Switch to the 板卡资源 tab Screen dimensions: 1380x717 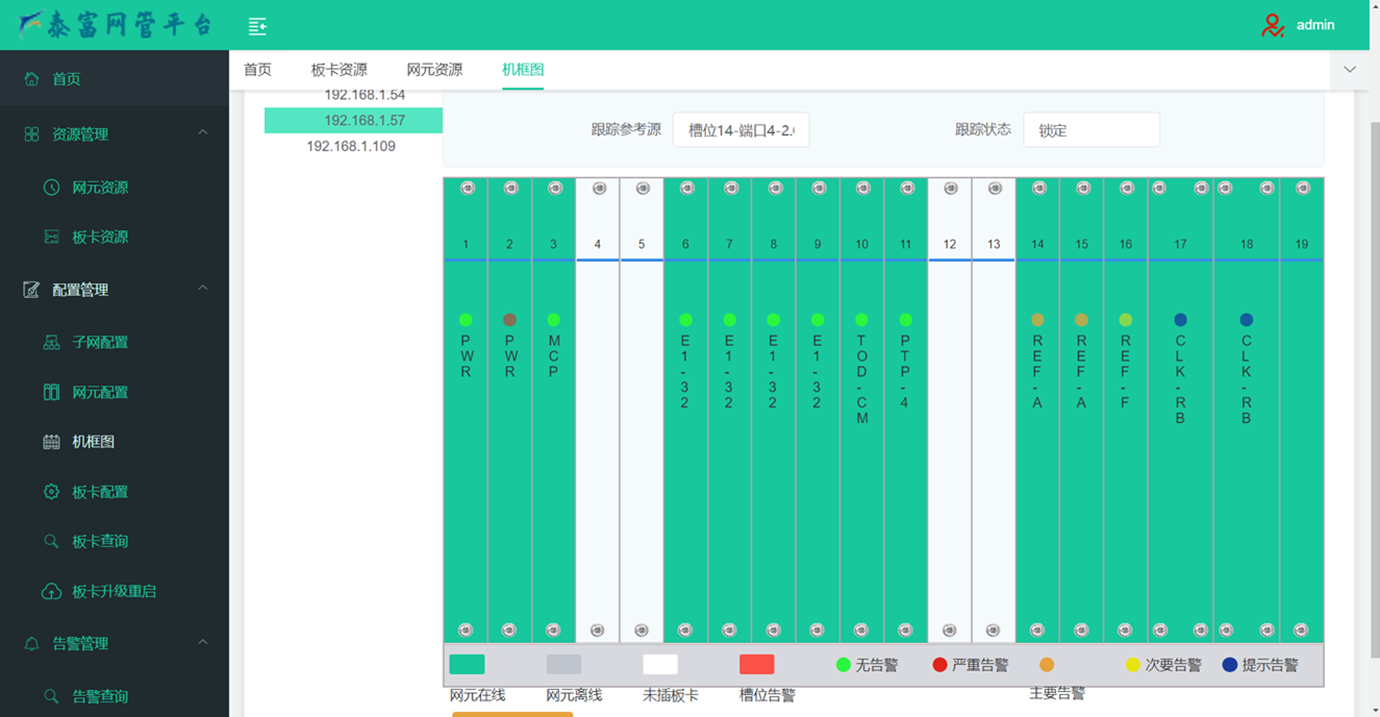coord(339,70)
